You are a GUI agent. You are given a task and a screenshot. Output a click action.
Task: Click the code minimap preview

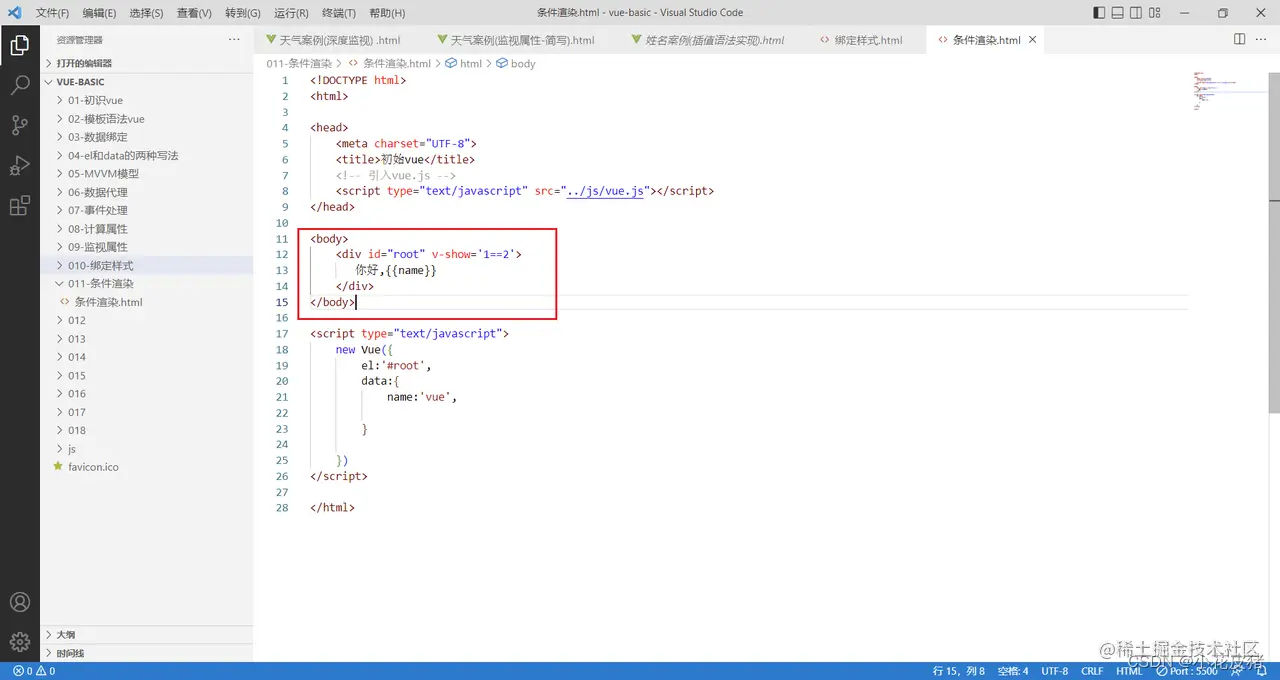(1227, 90)
